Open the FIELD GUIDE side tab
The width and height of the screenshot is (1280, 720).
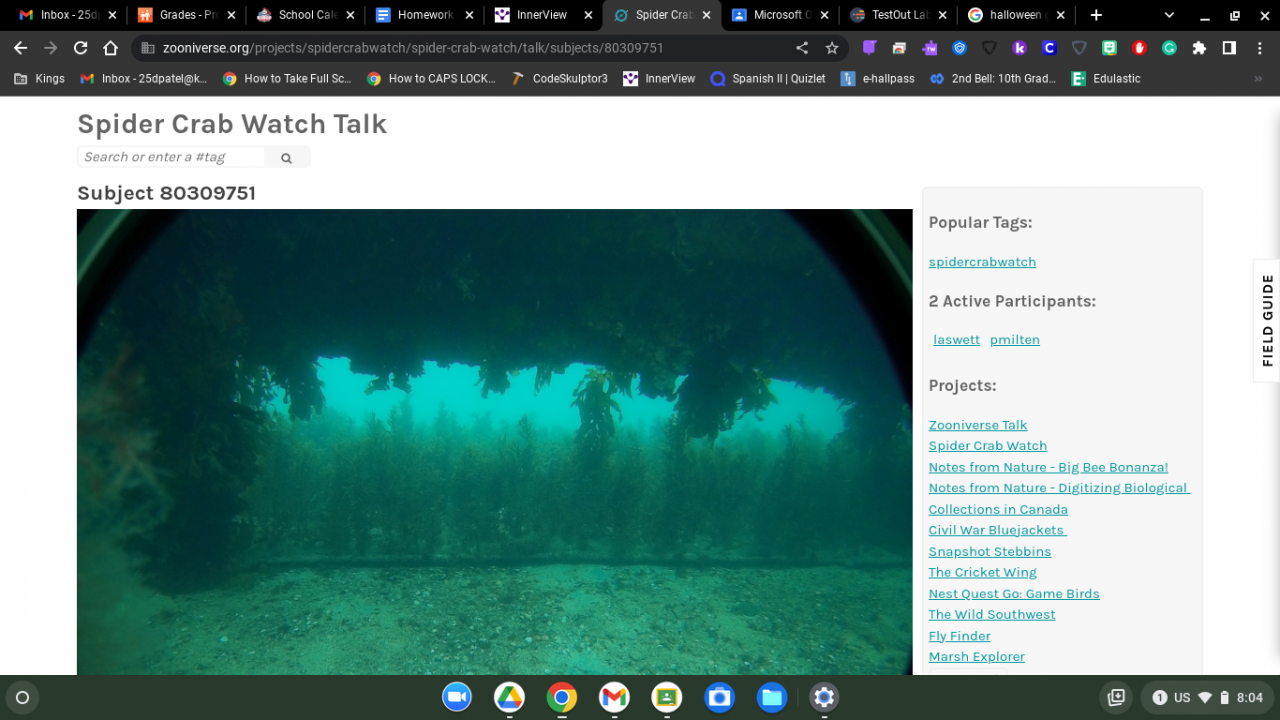(x=1267, y=320)
